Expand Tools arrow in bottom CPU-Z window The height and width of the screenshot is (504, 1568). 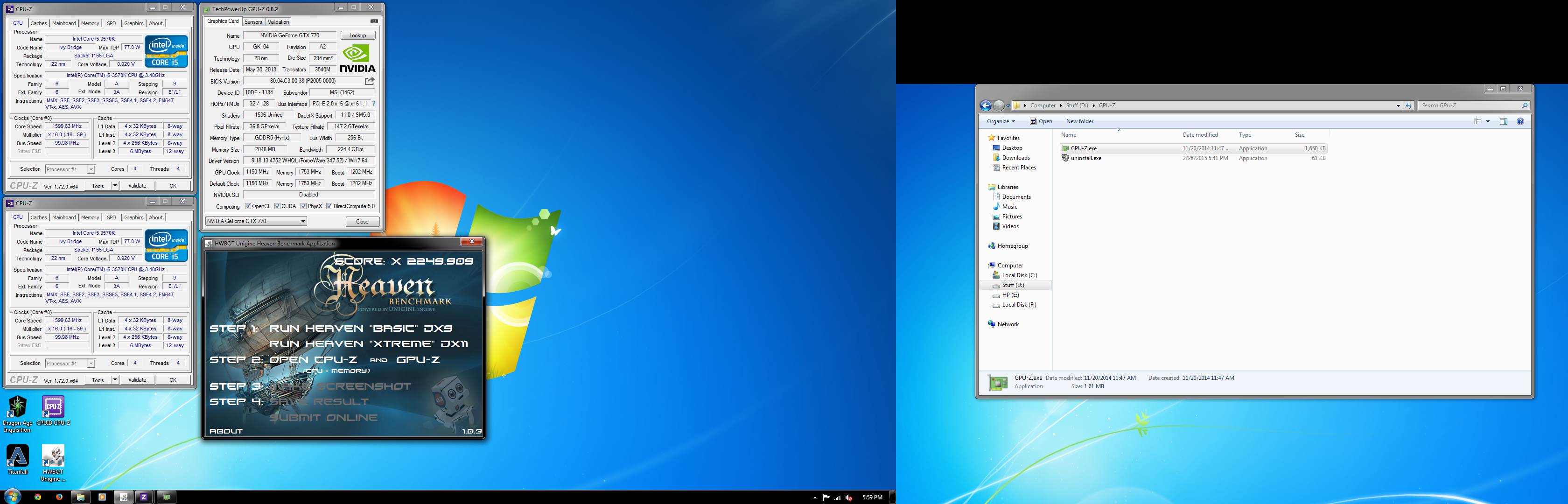pyautogui.click(x=114, y=380)
